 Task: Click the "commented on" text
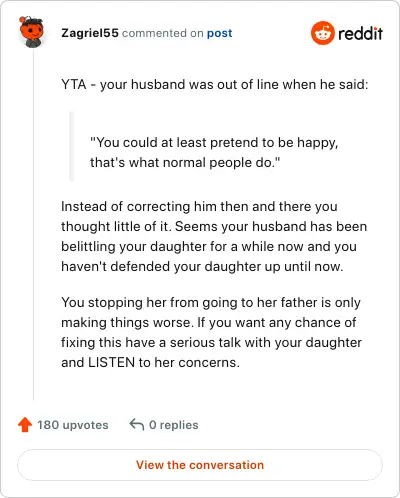coord(163,33)
